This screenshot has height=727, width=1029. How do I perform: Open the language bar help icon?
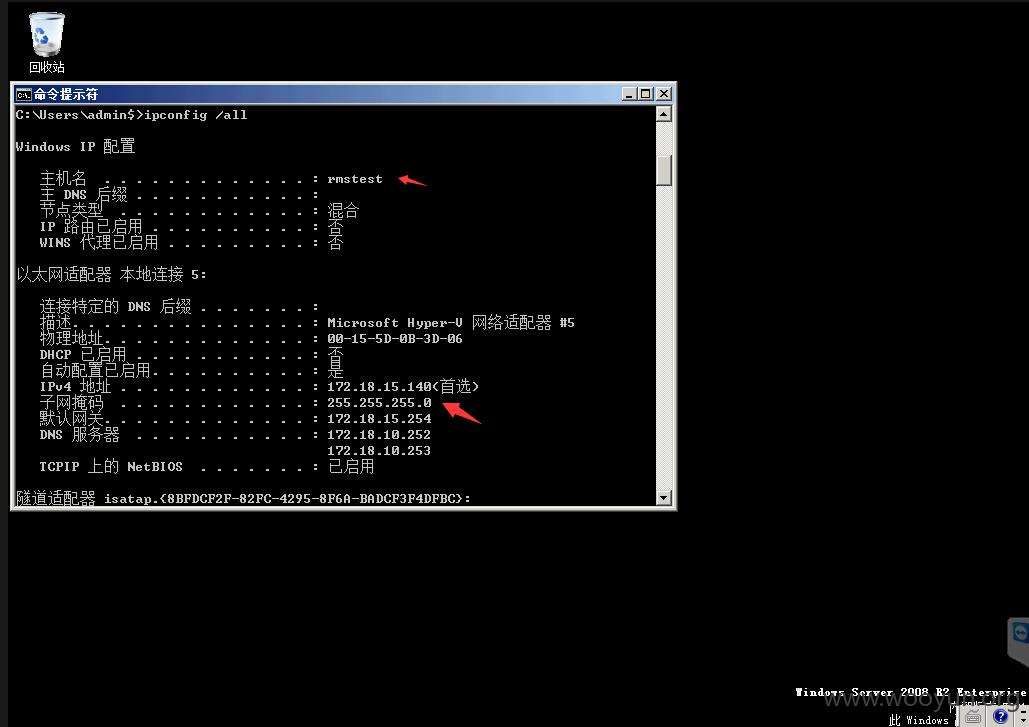(x=1001, y=716)
